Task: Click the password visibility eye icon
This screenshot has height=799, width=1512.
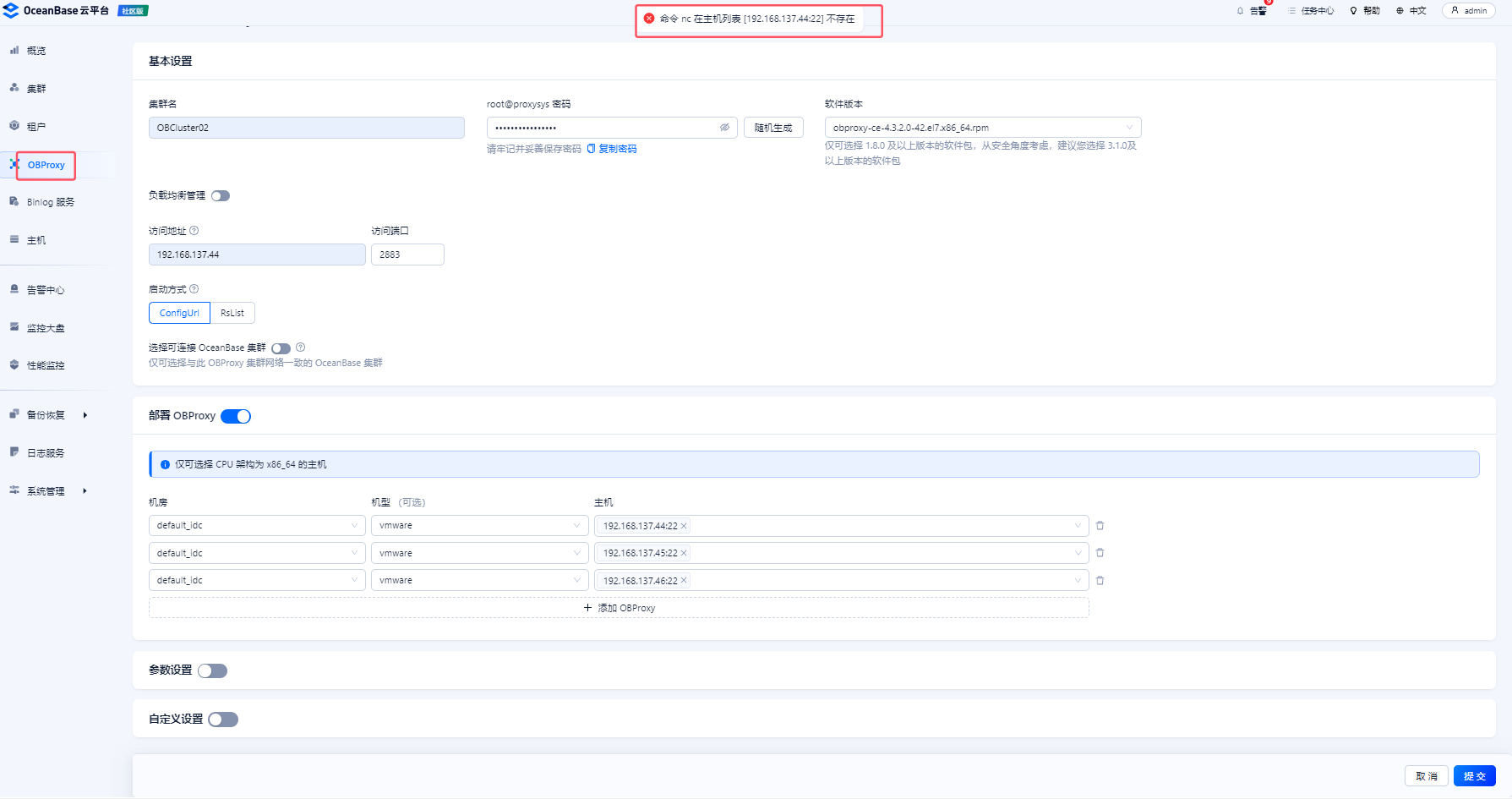Action: point(724,128)
